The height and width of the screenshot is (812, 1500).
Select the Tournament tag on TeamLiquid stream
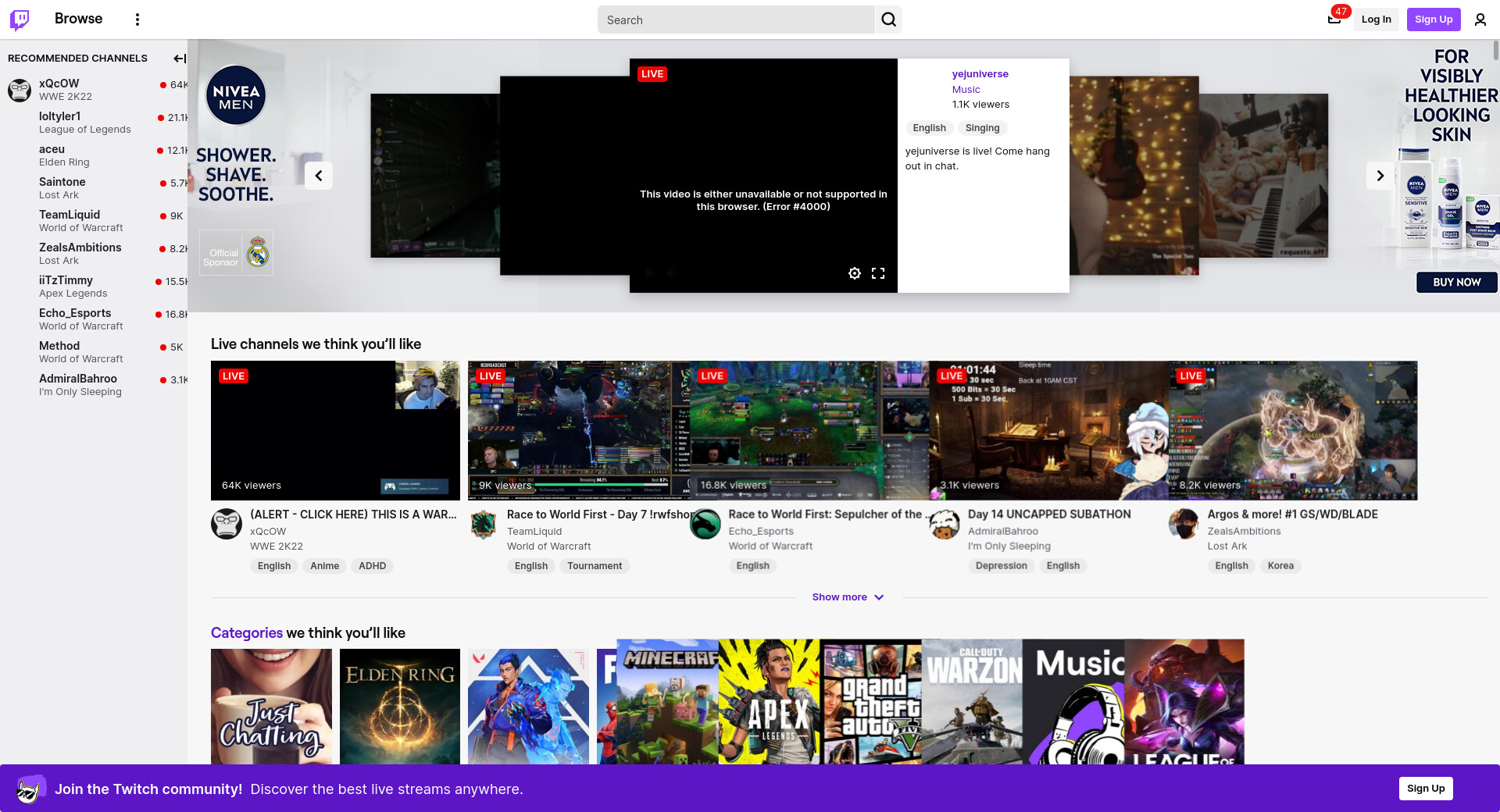[595, 566]
